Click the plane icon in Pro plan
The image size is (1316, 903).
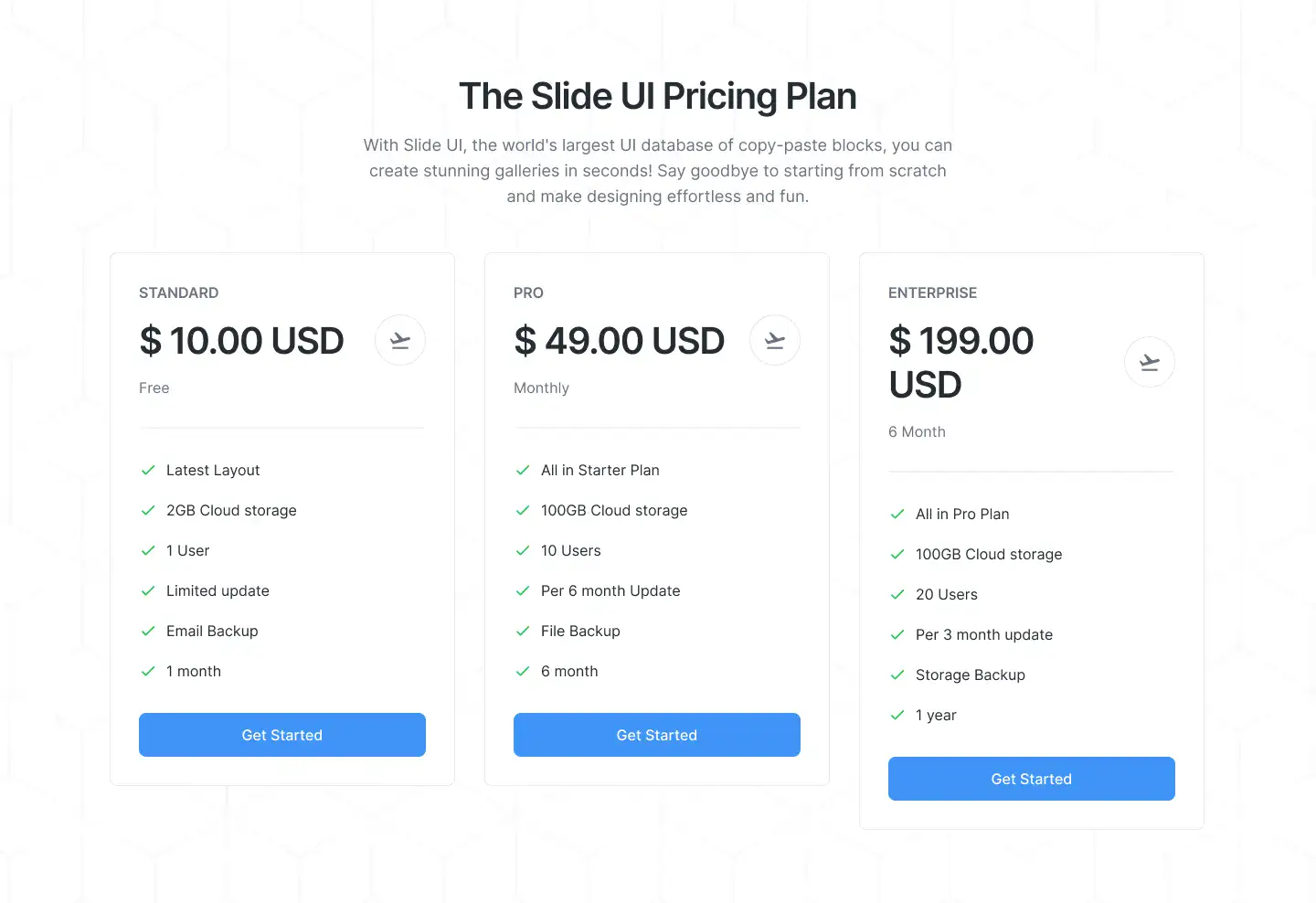pyautogui.click(x=775, y=340)
